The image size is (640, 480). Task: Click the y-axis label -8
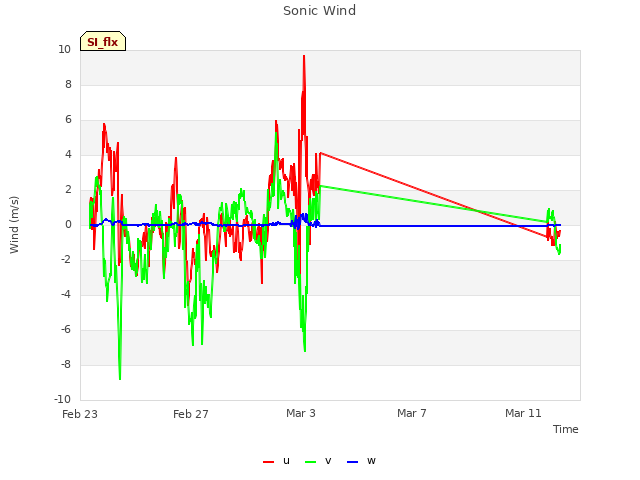[x=66, y=364]
